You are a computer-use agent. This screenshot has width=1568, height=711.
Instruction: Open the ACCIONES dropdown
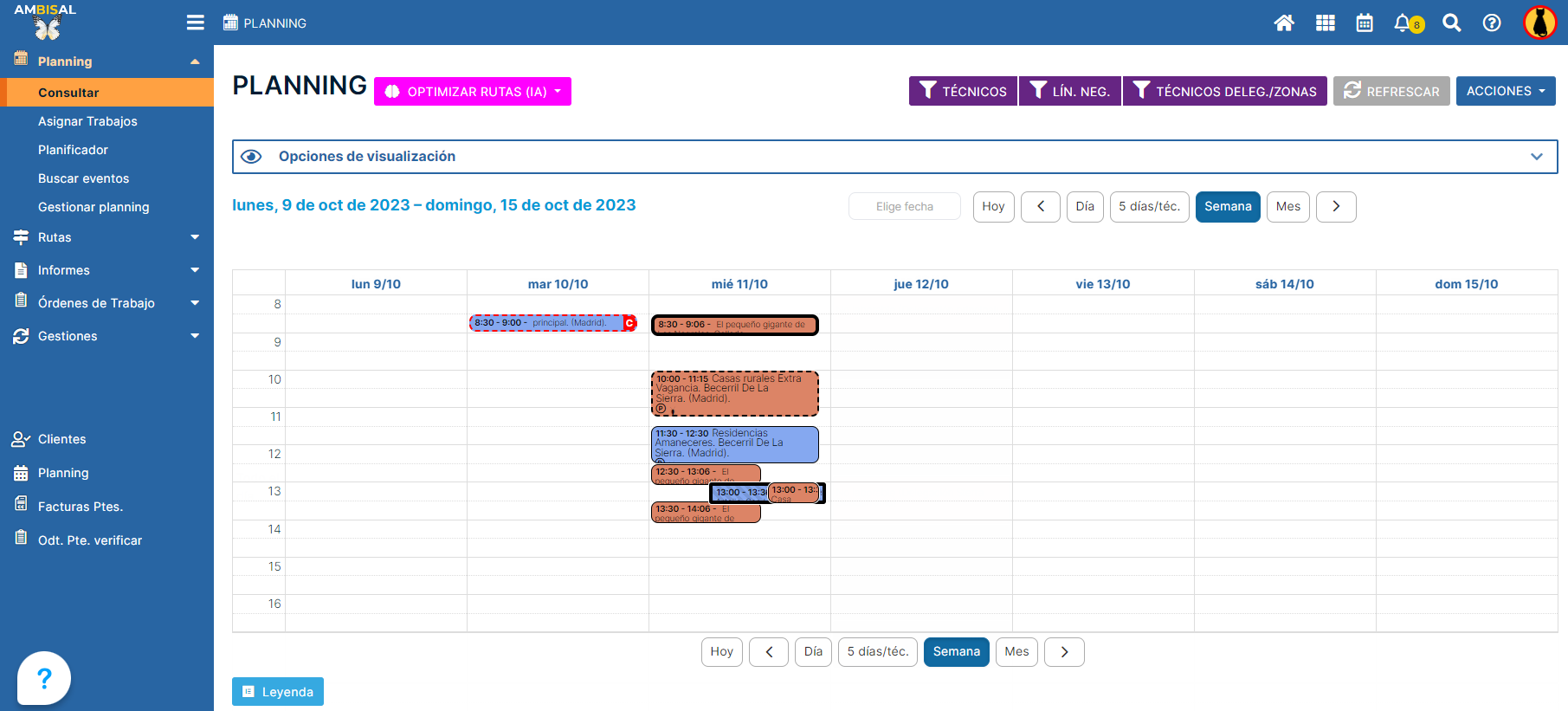1505,91
